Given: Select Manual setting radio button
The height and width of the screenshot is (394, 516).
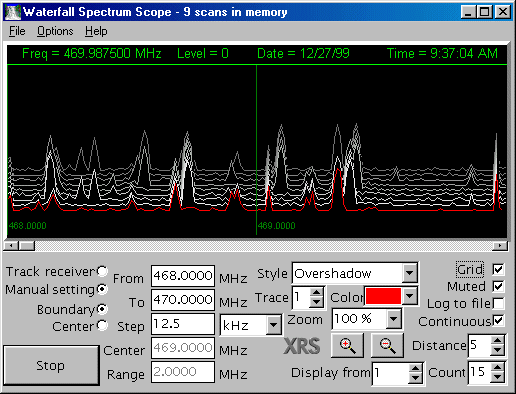Looking at the screenshot, I should click(x=102, y=289).
